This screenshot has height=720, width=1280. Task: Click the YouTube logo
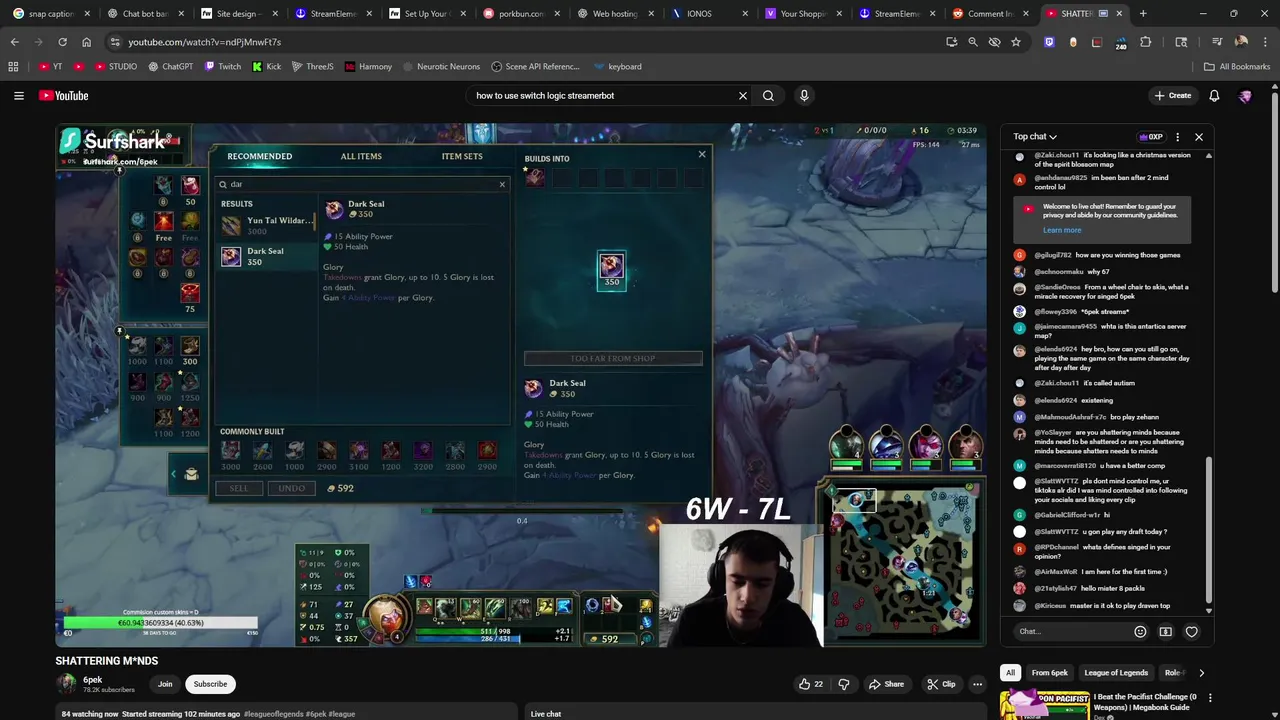(x=64, y=96)
